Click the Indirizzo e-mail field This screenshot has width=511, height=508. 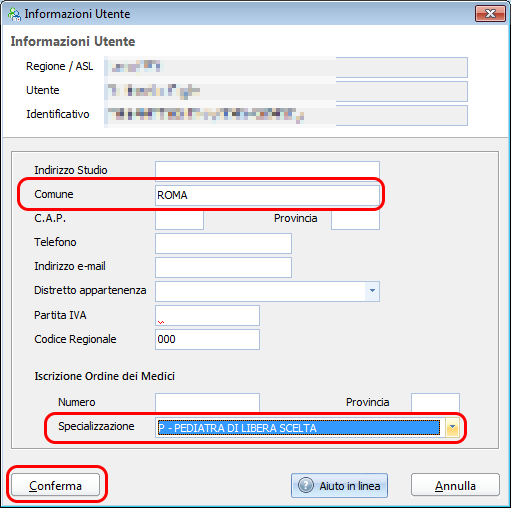click(x=223, y=267)
